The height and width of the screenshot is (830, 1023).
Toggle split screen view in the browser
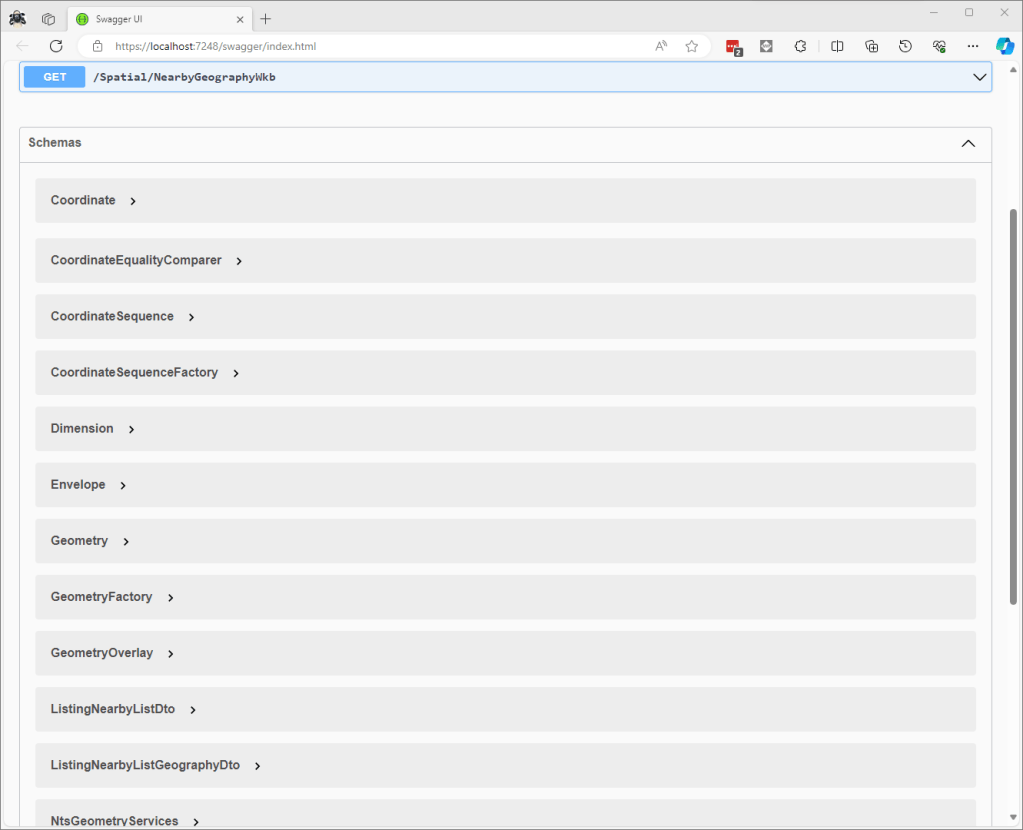point(837,46)
